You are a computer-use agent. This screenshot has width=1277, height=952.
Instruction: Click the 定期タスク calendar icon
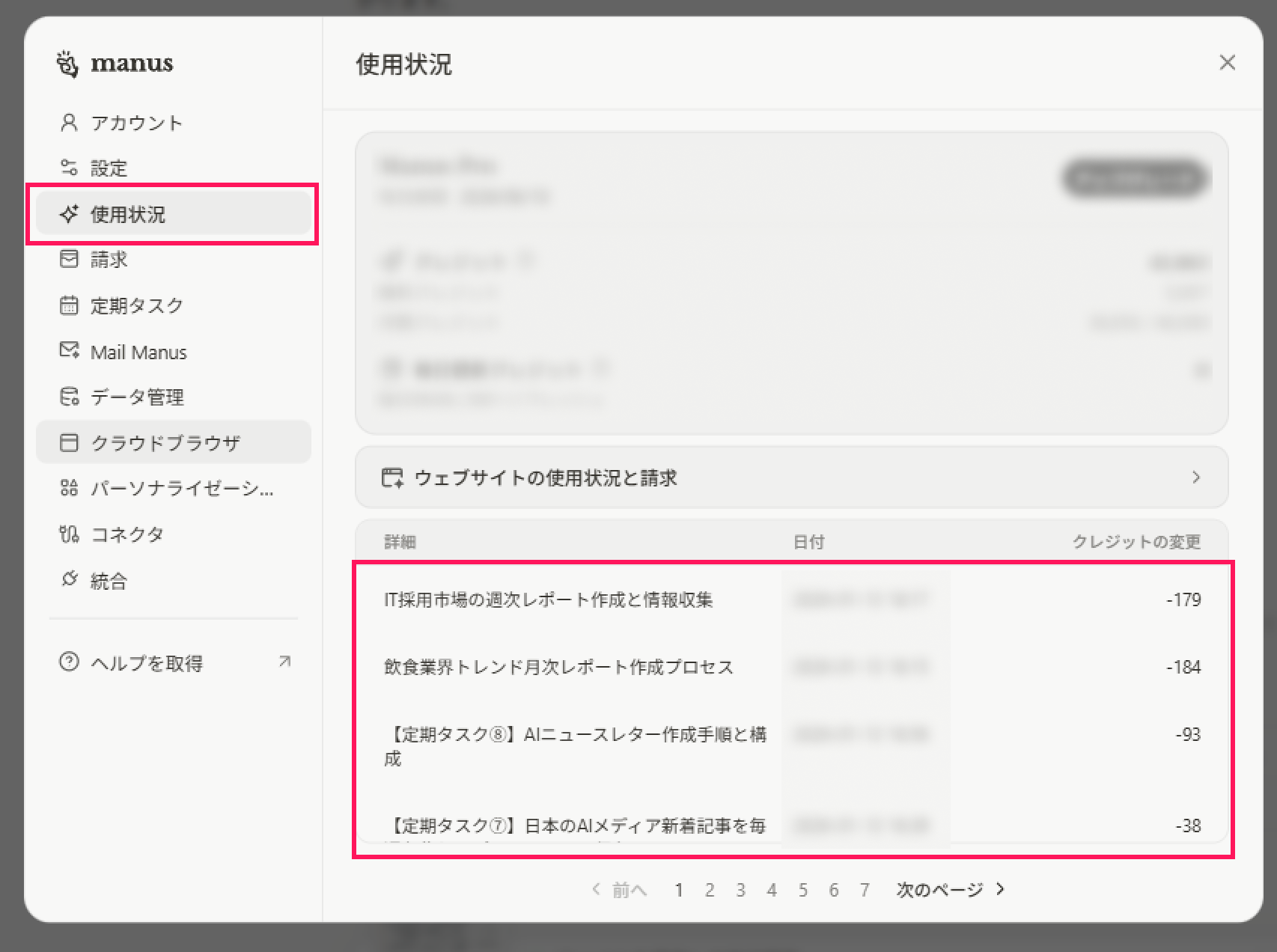pyautogui.click(x=69, y=305)
